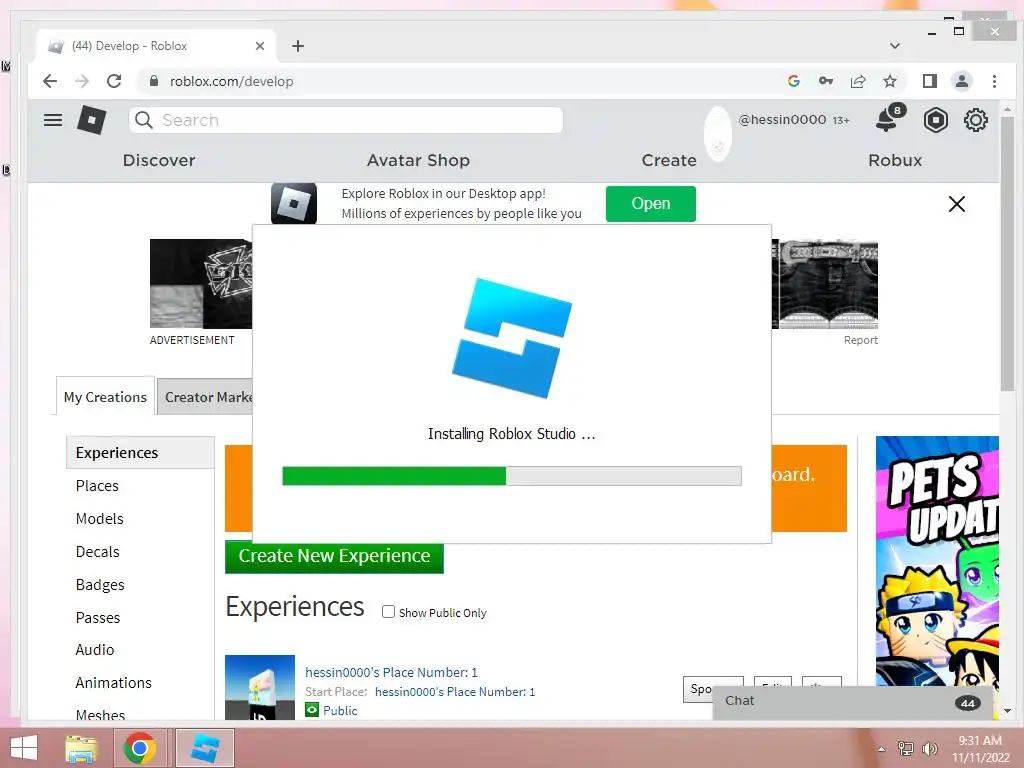Click the Public status link
Image resolution: width=1024 pixels, height=768 pixels.
point(340,711)
